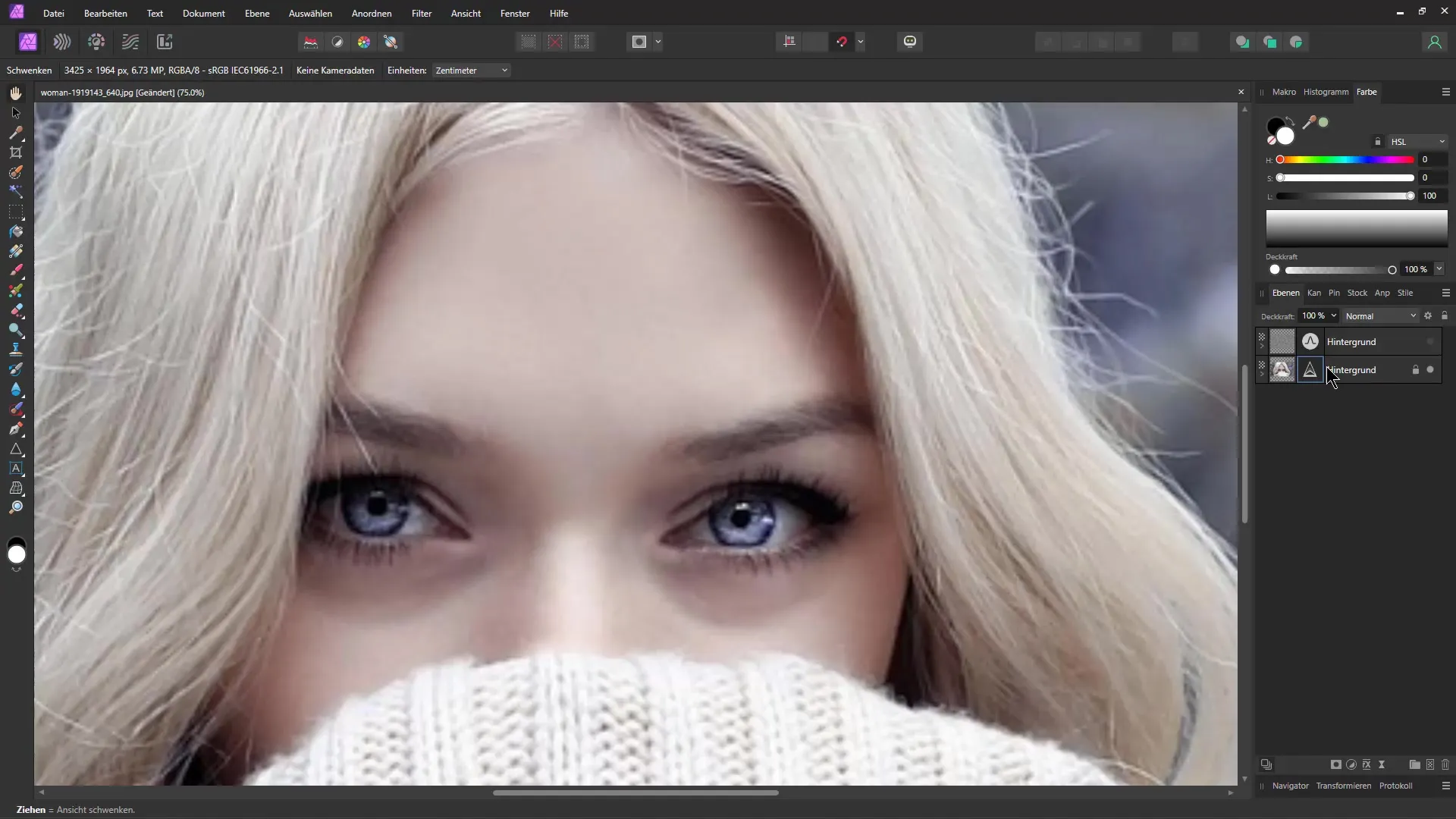Apply Auto Levels from toolbar
Image resolution: width=1456 pixels, height=819 pixels.
(311, 42)
